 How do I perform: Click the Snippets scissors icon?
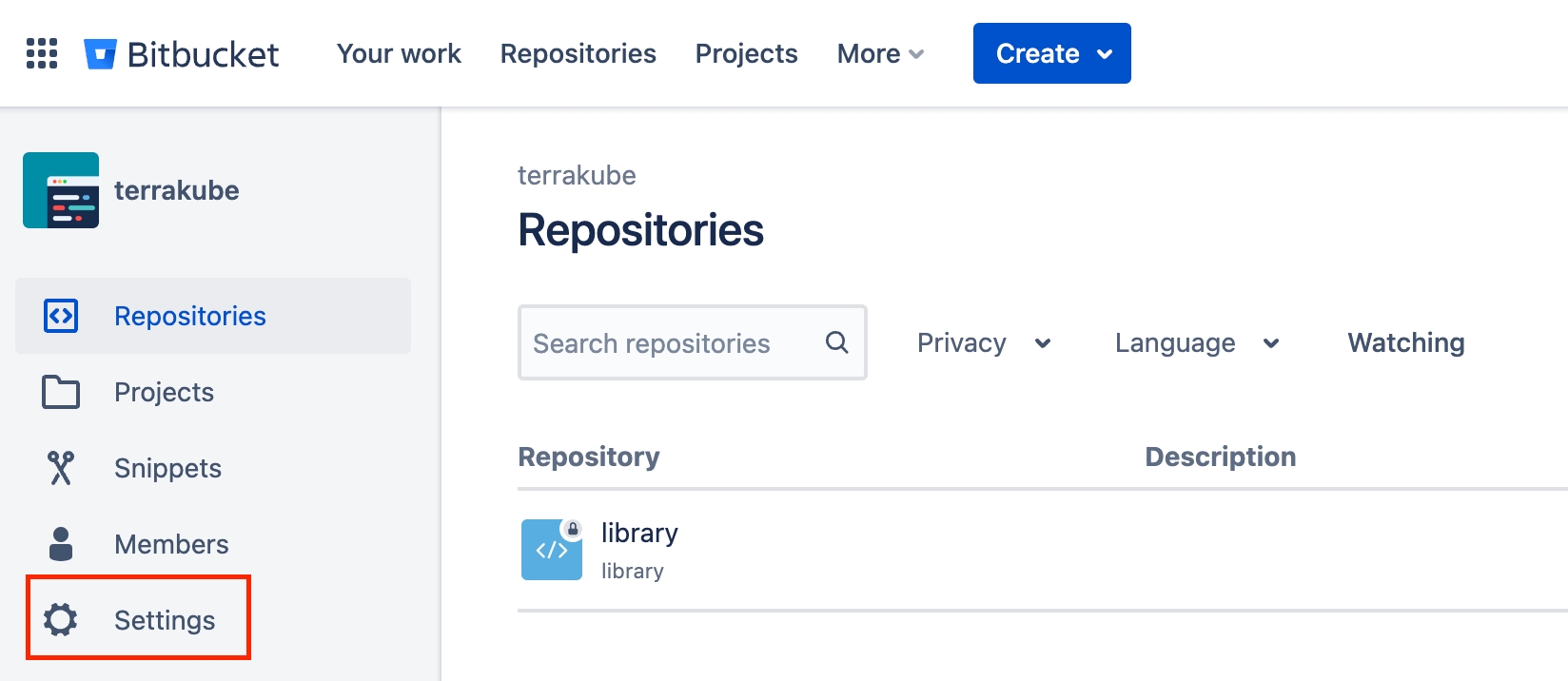[61, 468]
